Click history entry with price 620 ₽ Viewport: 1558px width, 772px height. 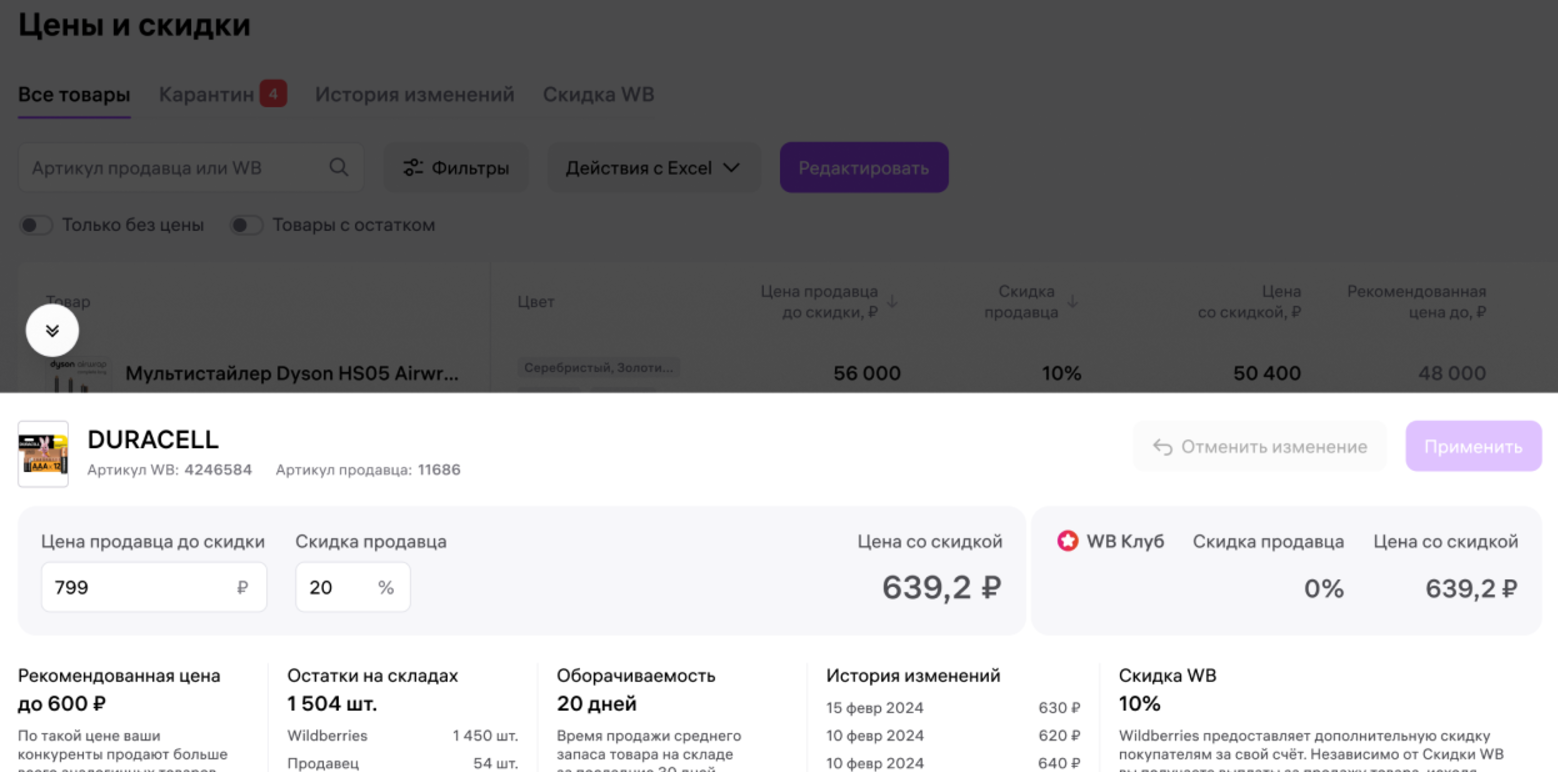[x=953, y=736]
